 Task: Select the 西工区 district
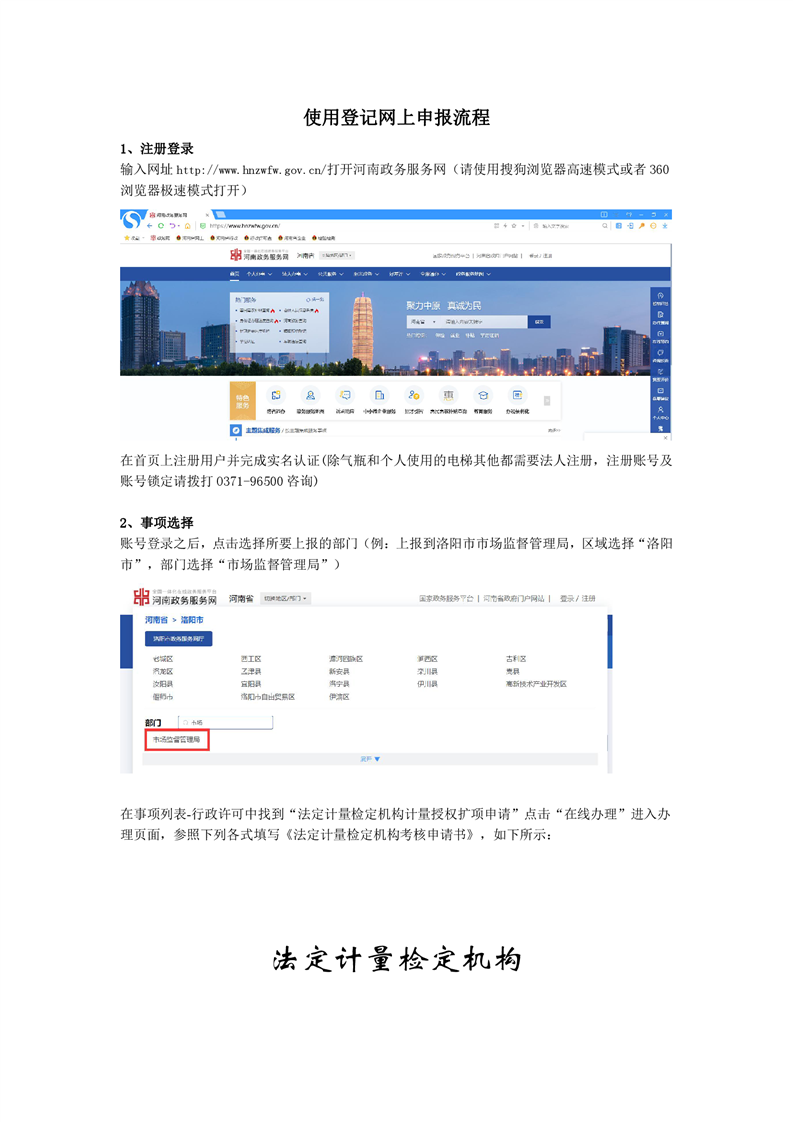[x=250, y=659]
